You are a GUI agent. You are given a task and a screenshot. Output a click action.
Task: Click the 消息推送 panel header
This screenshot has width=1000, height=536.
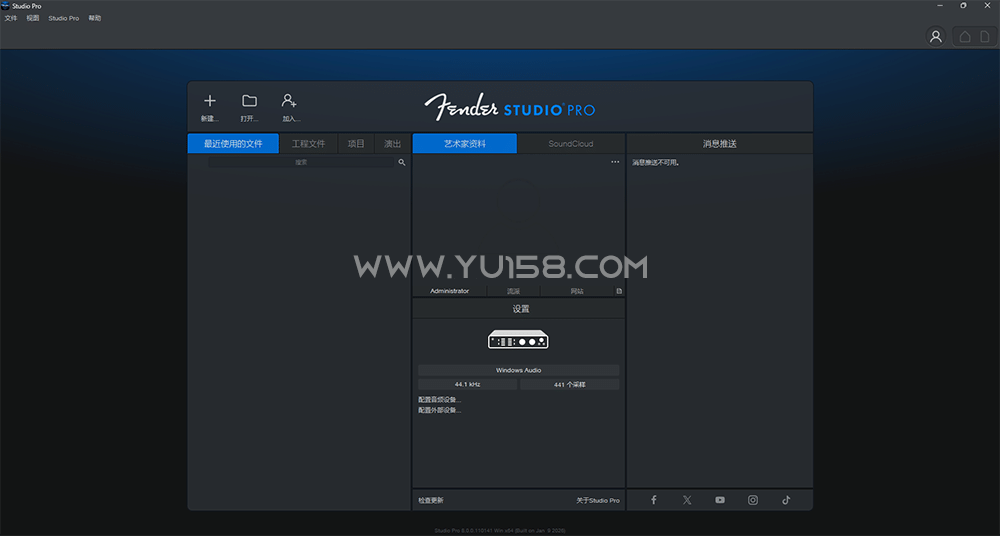[x=720, y=144]
